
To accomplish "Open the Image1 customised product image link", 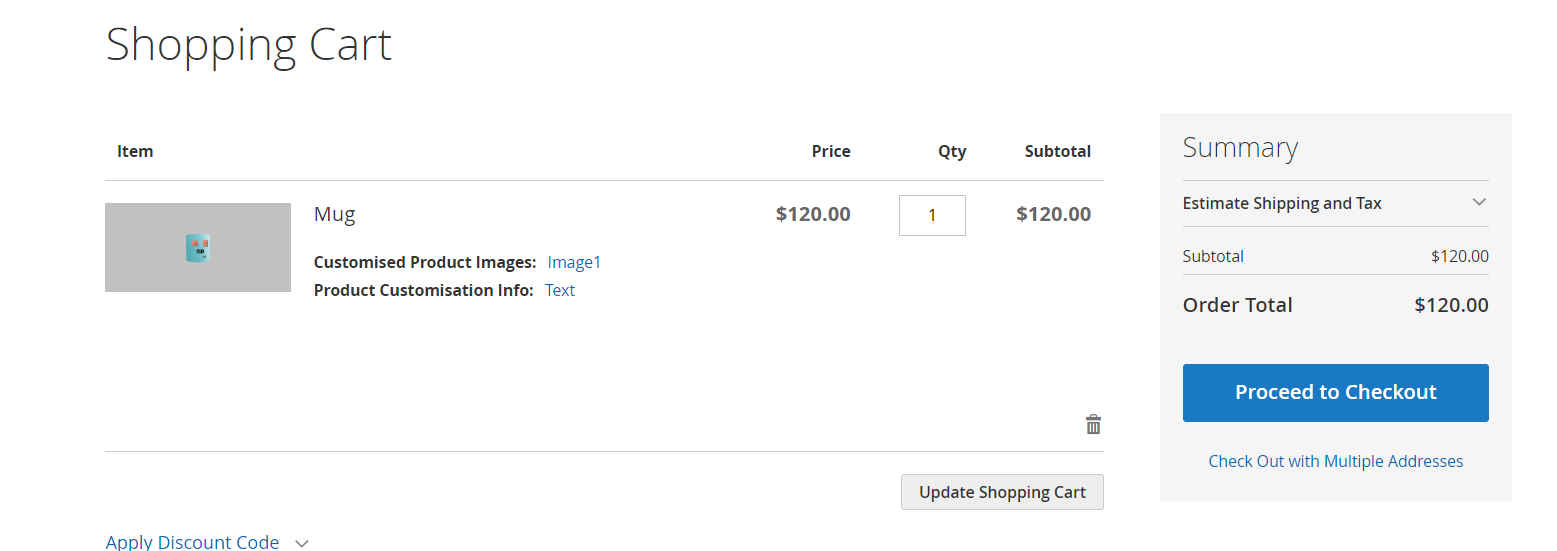I will click(574, 262).
